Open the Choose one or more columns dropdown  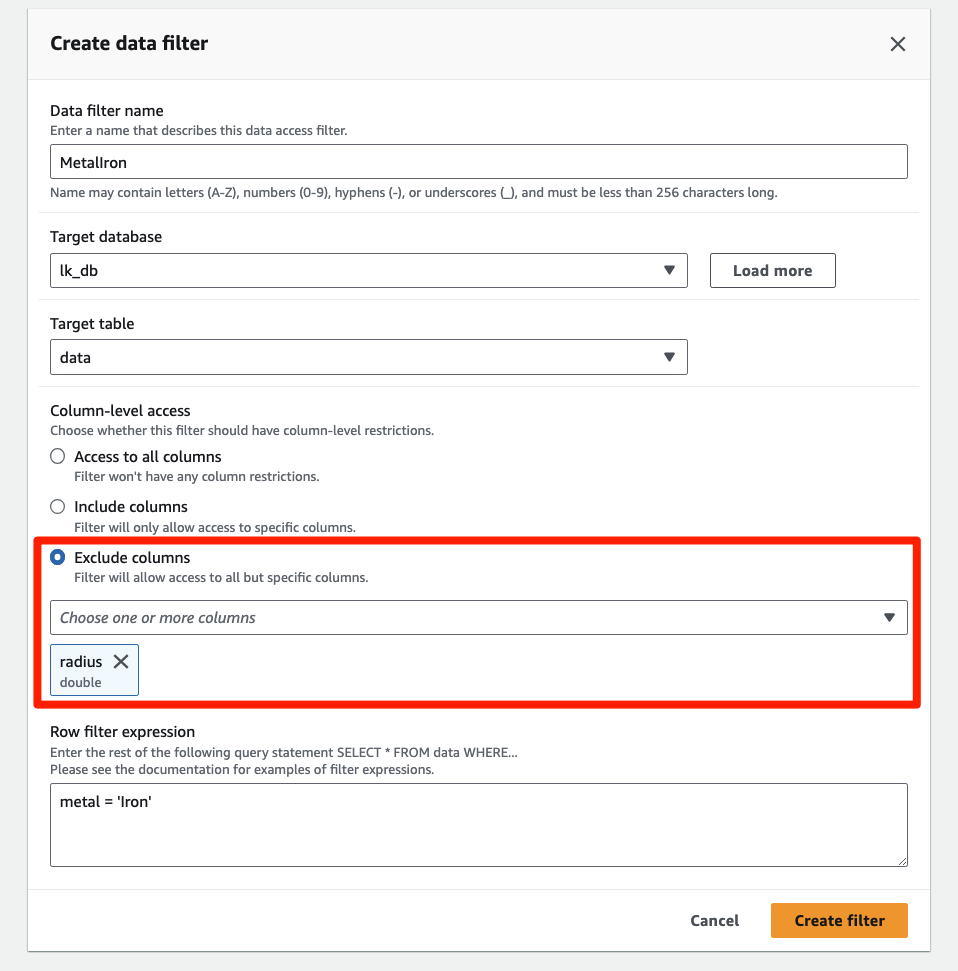click(x=479, y=617)
